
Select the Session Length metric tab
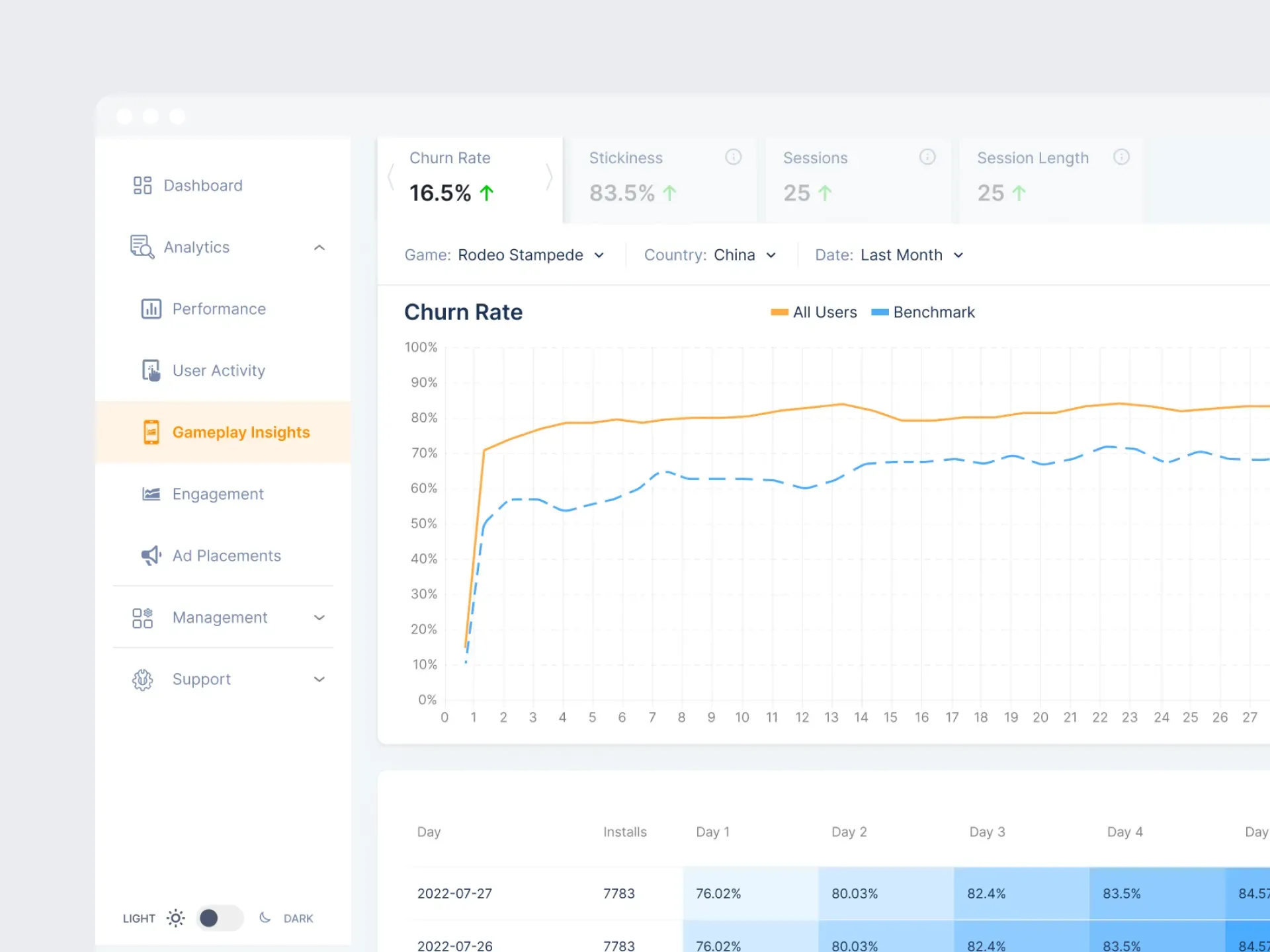[1052, 180]
